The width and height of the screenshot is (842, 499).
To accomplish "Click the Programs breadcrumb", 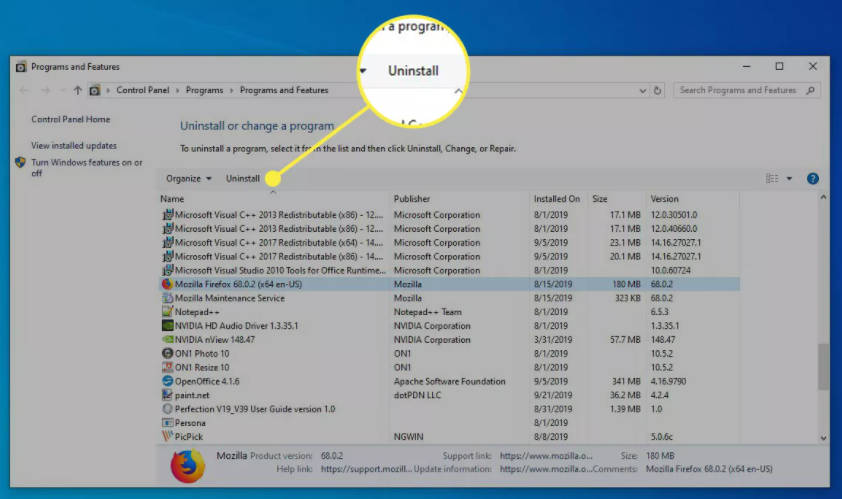I will [x=205, y=90].
